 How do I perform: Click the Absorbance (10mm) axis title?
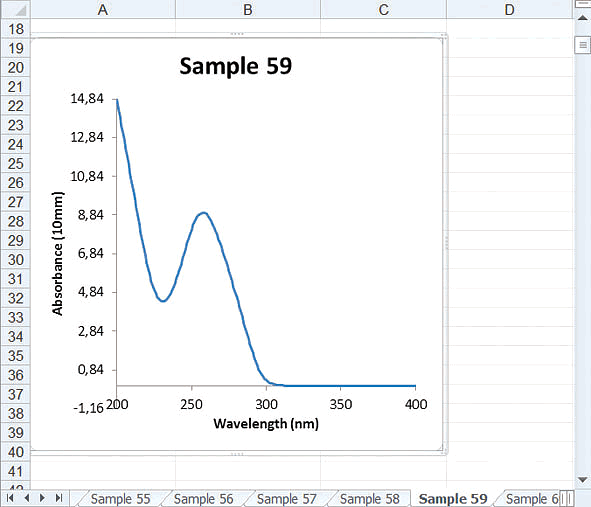point(57,253)
